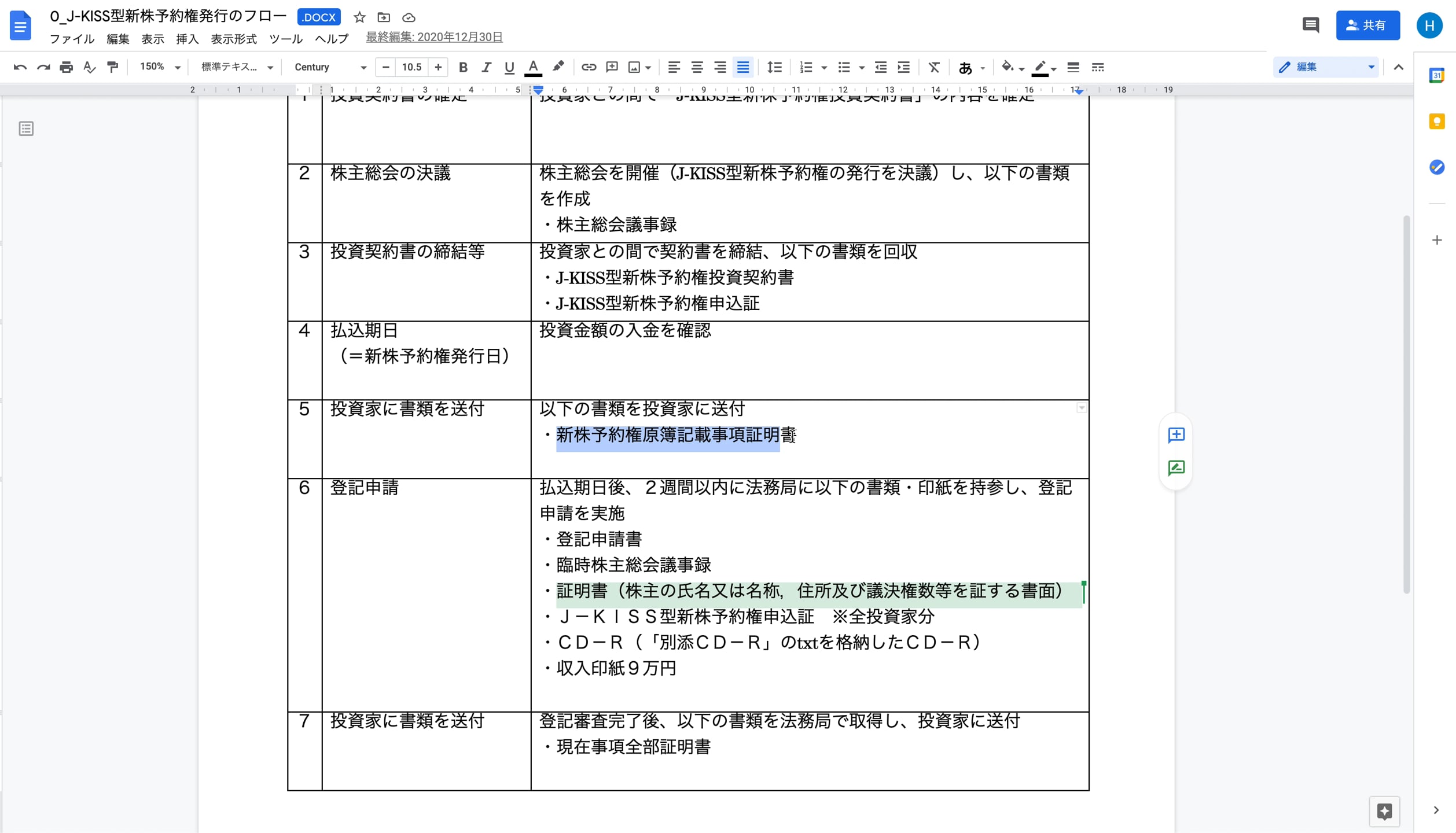Viewport: 1456px width, 833px height.
Task: Expand the numbered list style options
Action: click(x=824, y=67)
